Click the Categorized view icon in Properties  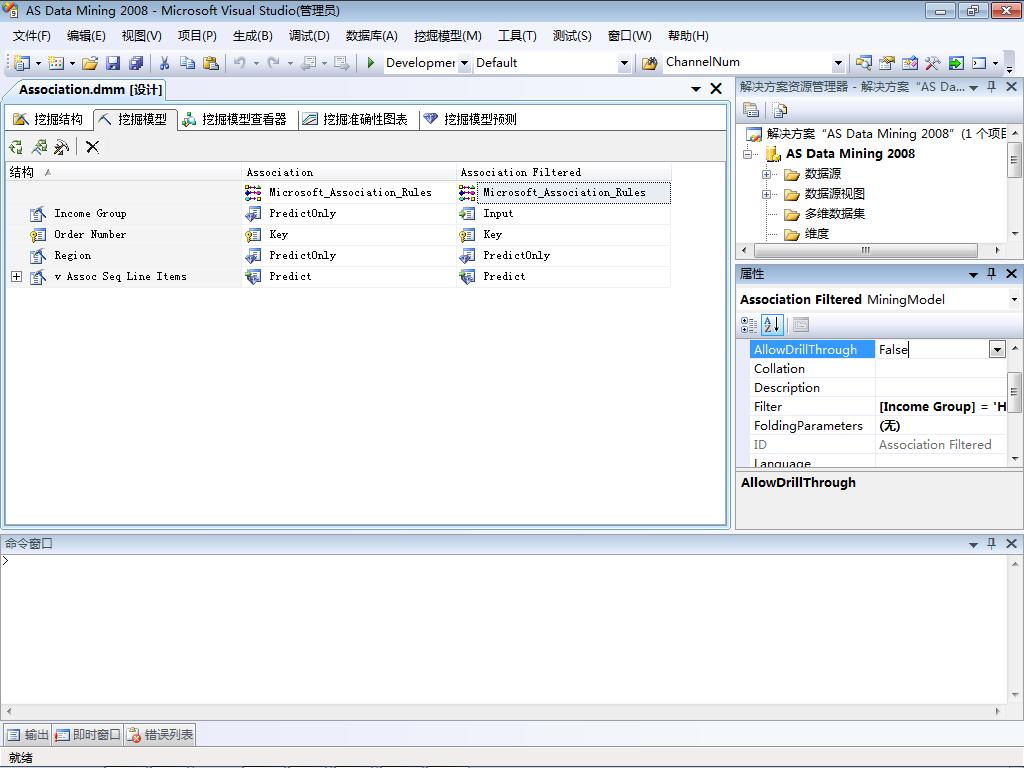(x=749, y=325)
